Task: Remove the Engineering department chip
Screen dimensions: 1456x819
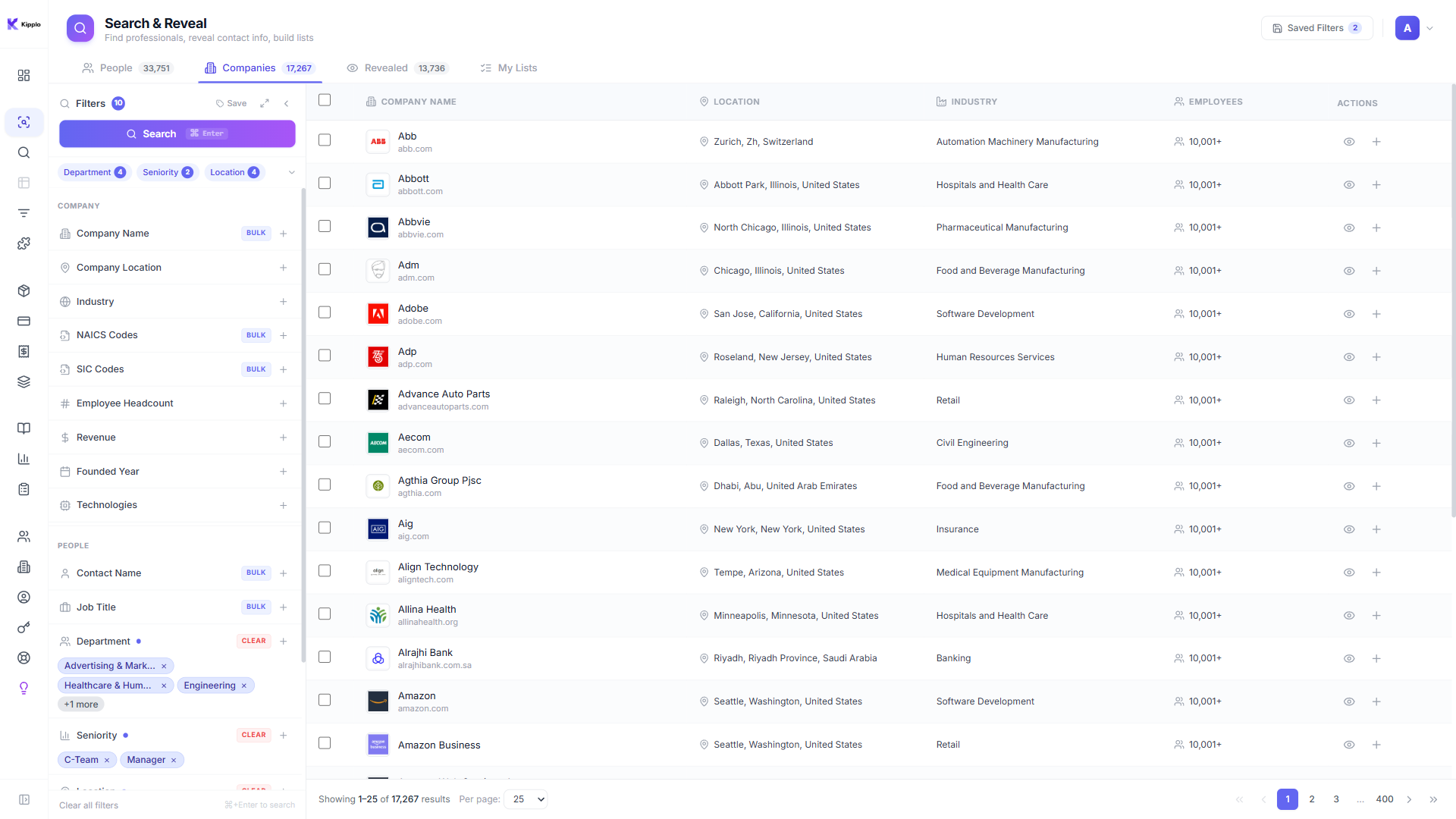Action: [244, 686]
